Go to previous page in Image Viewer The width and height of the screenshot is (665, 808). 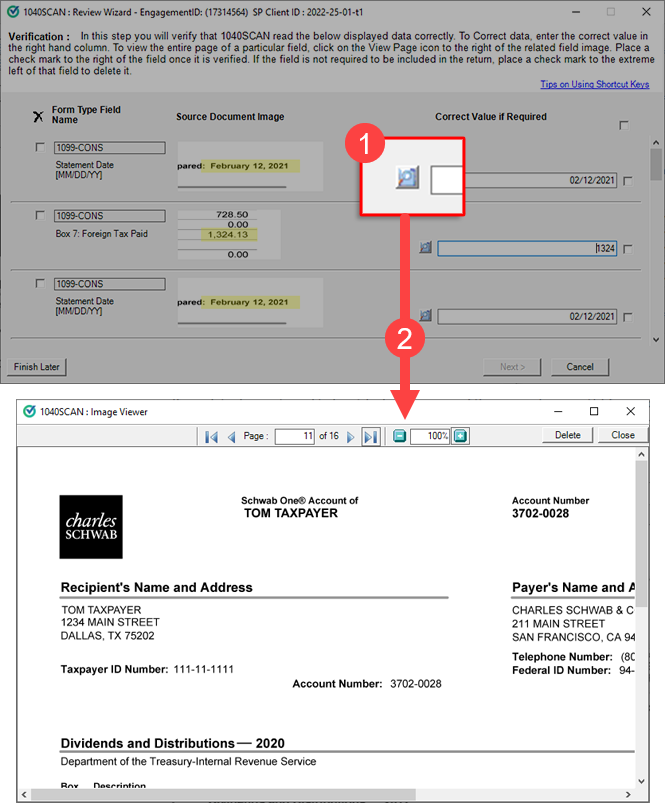point(231,437)
